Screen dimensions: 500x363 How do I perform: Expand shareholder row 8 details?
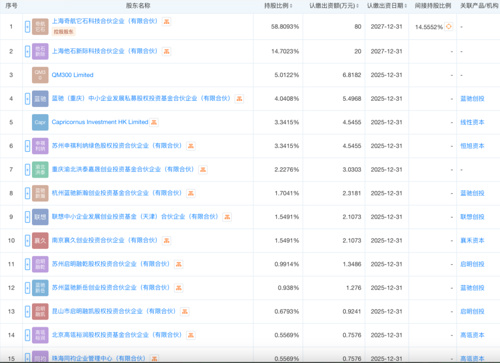click(x=27, y=193)
